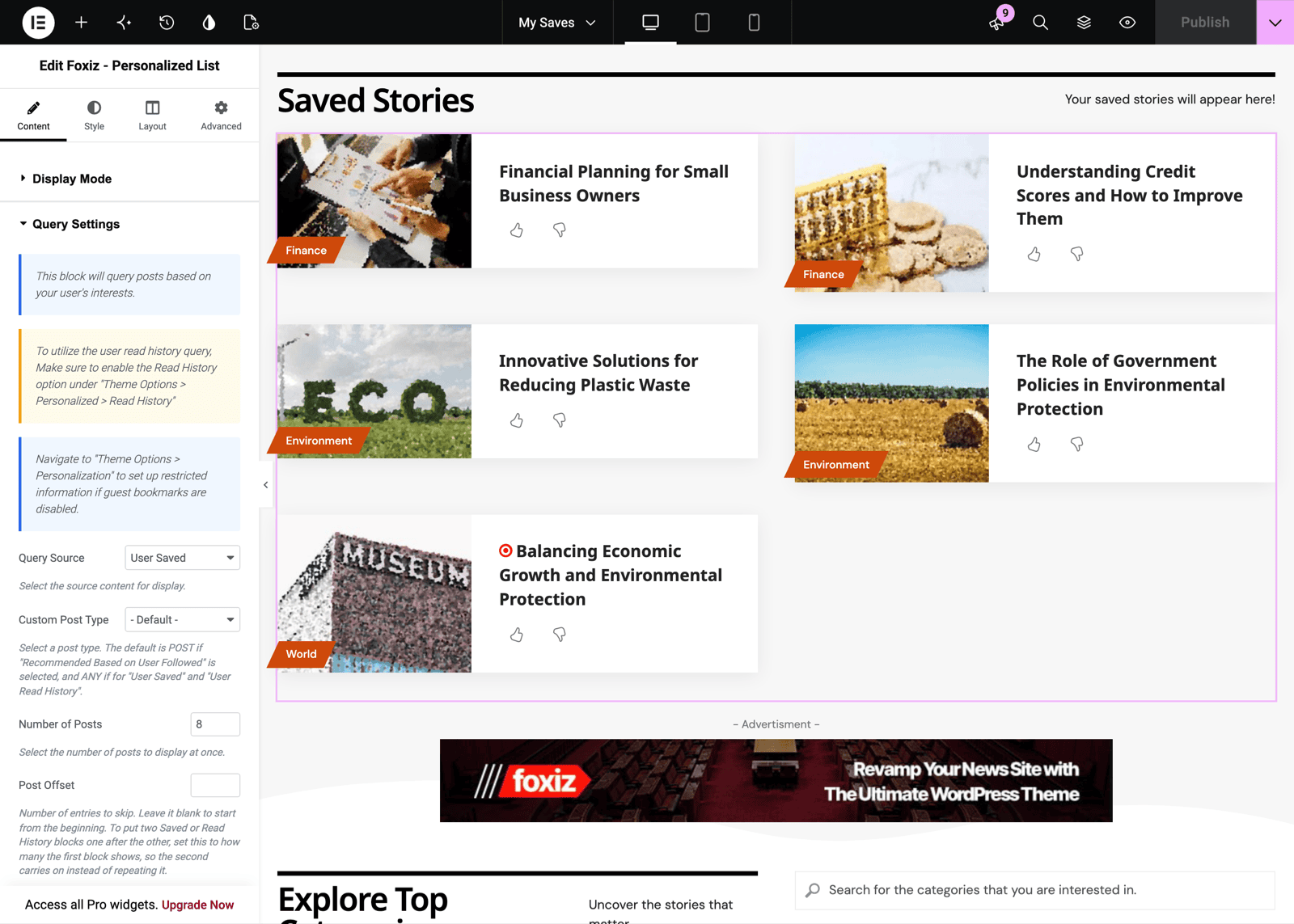
Task: Expand the Display Mode section
Action: tap(129, 179)
